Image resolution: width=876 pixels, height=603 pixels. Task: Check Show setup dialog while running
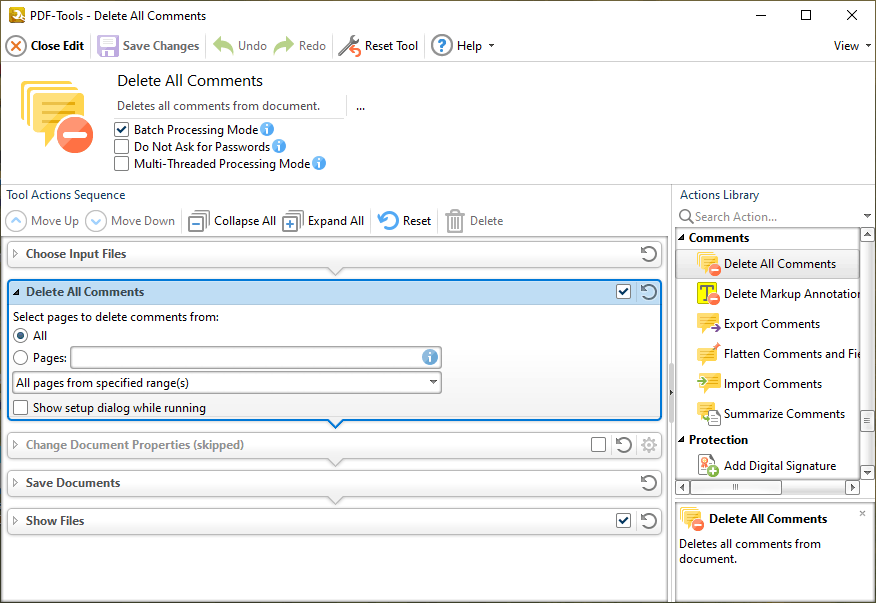pos(21,408)
